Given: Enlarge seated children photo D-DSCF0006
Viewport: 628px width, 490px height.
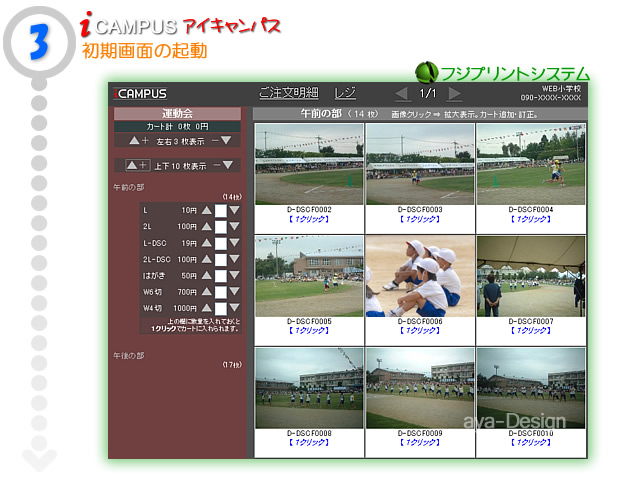Looking at the screenshot, I should coord(420,276).
